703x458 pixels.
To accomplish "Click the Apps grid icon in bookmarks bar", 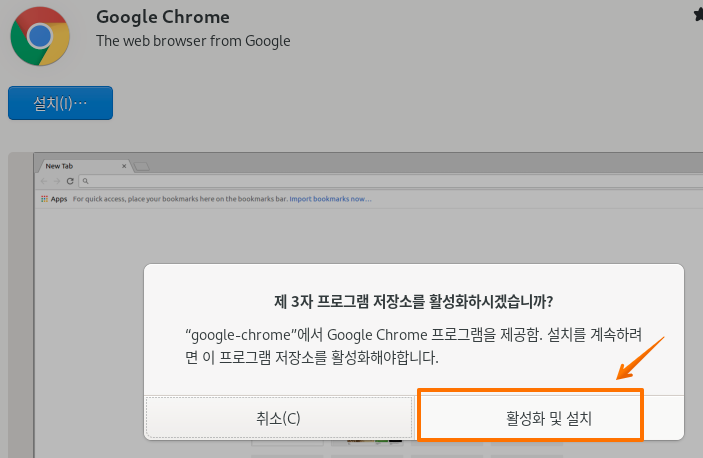I will point(44,199).
